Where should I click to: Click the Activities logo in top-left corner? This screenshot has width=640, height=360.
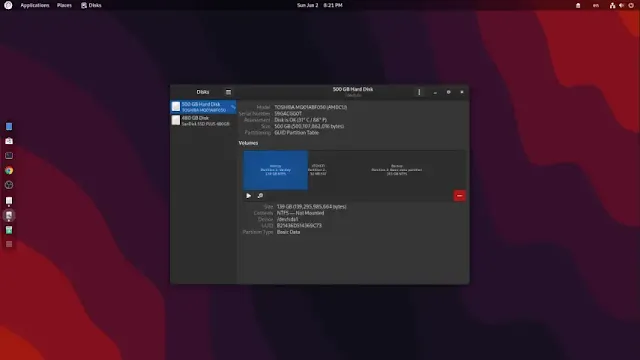tap(8, 5)
